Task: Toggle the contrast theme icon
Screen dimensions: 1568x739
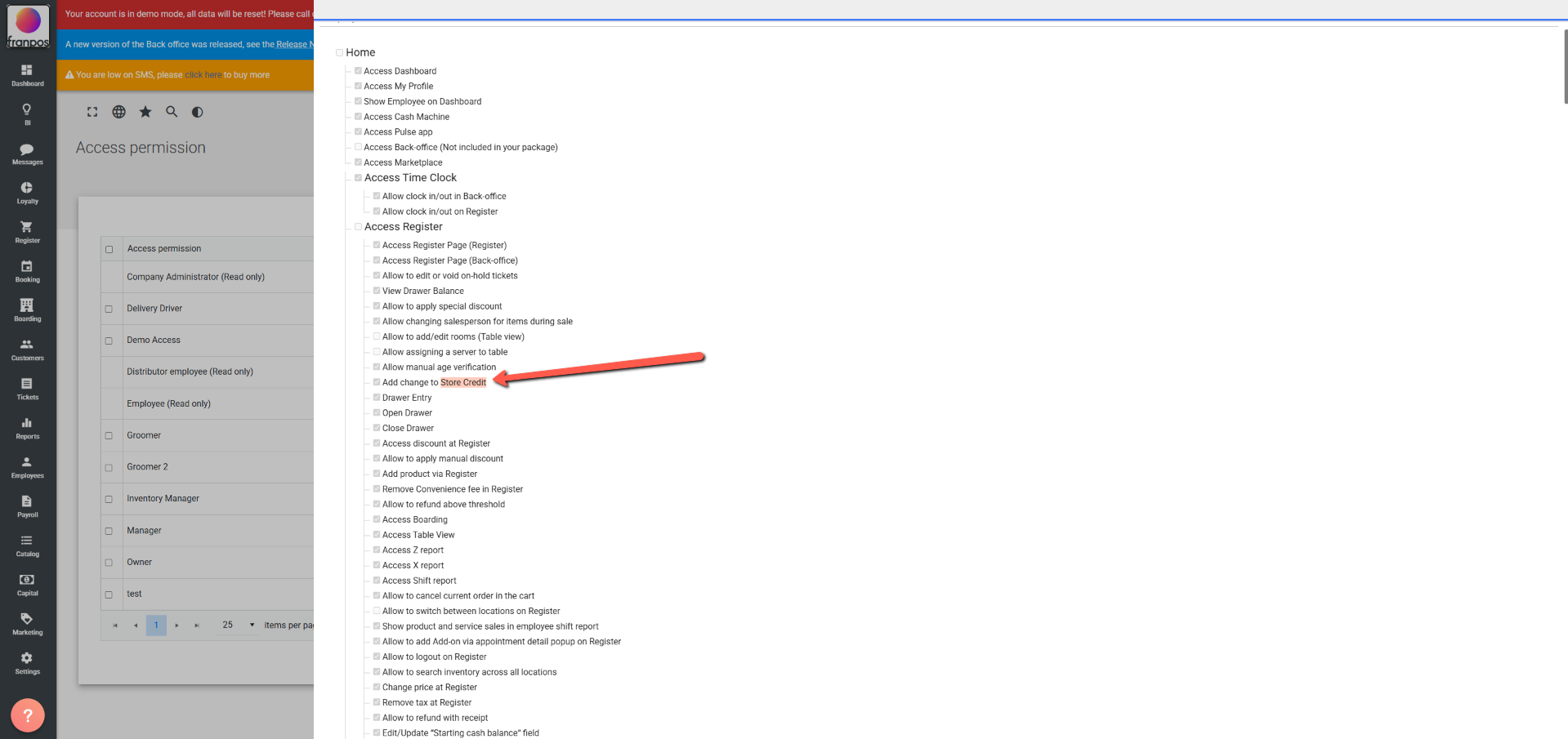Action: (x=197, y=112)
